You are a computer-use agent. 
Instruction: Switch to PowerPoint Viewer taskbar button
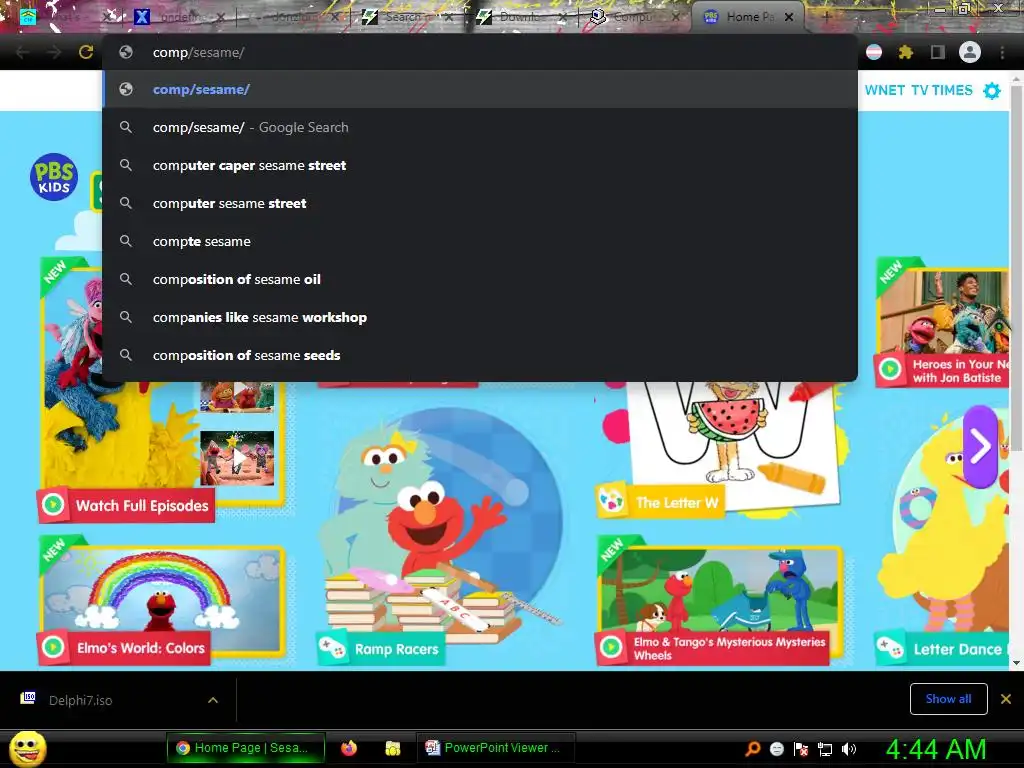coord(495,748)
